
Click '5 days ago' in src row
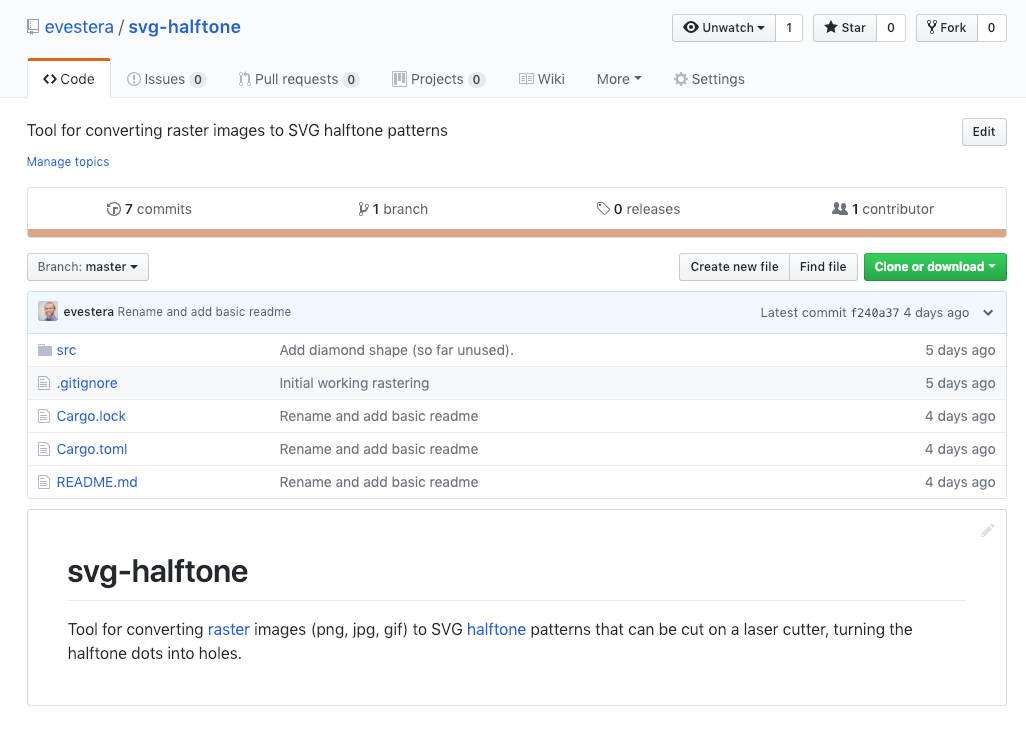click(x=960, y=350)
